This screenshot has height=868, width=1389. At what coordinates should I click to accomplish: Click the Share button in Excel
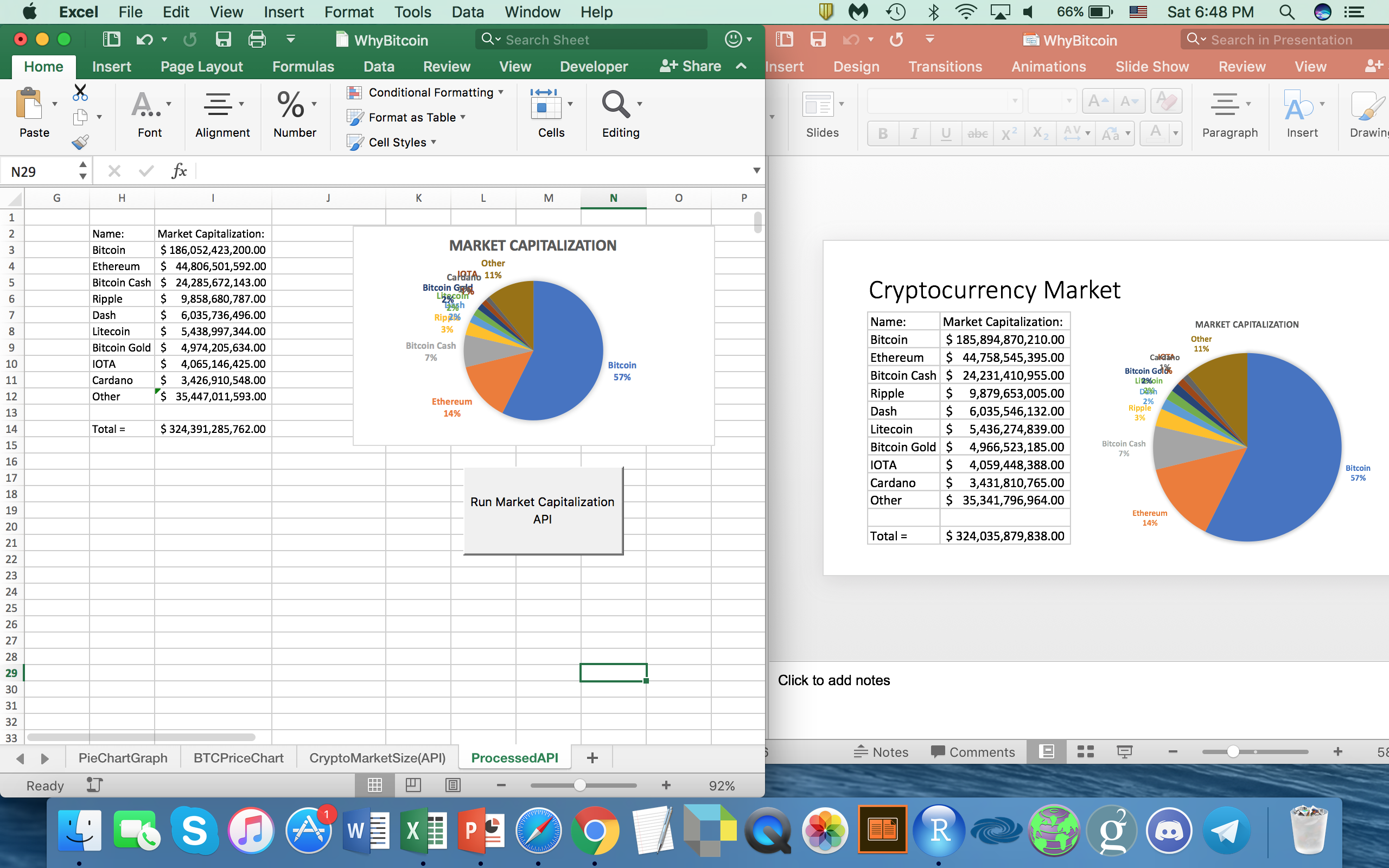click(691, 67)
